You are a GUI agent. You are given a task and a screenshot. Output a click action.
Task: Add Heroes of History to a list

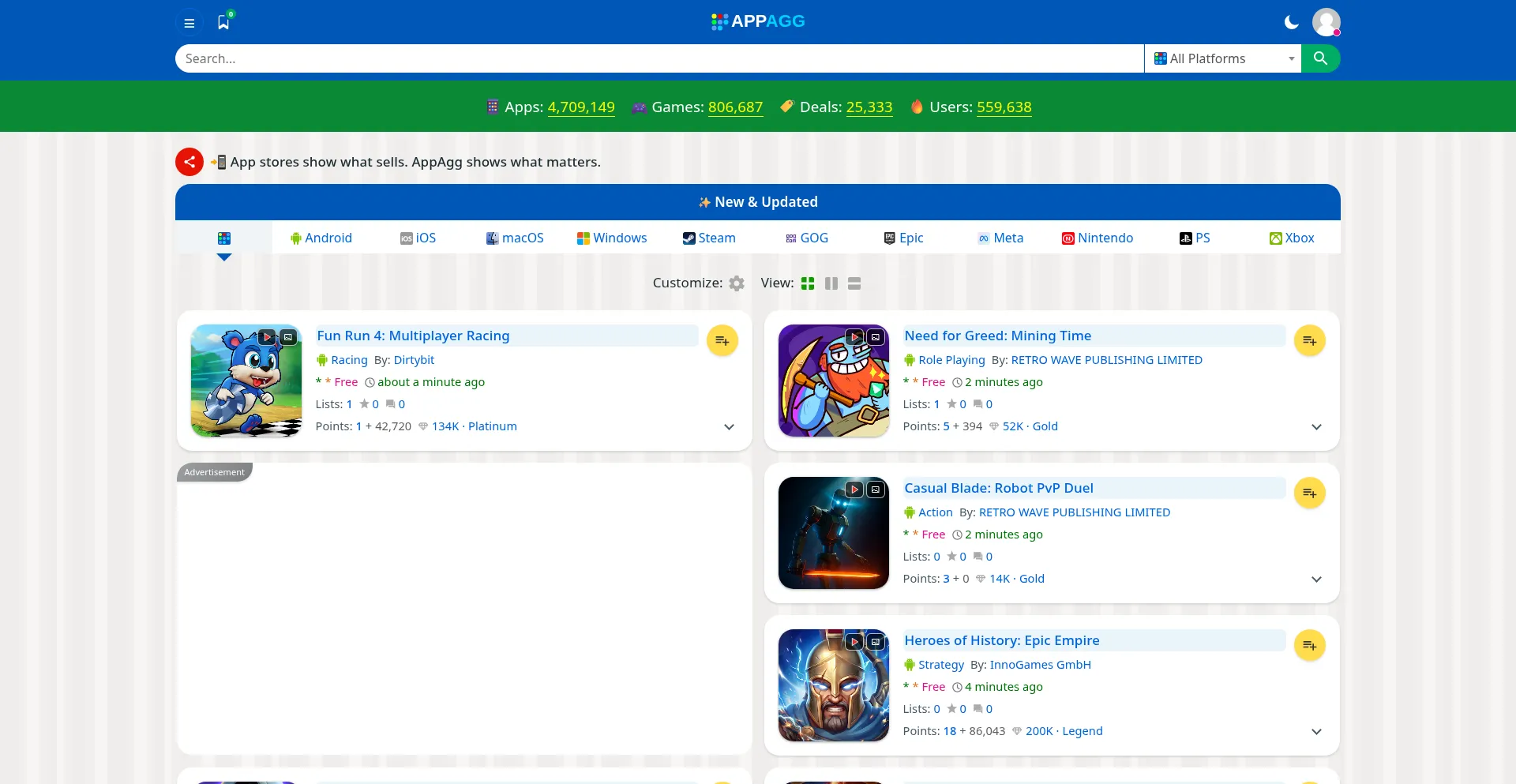(1310, 645)
